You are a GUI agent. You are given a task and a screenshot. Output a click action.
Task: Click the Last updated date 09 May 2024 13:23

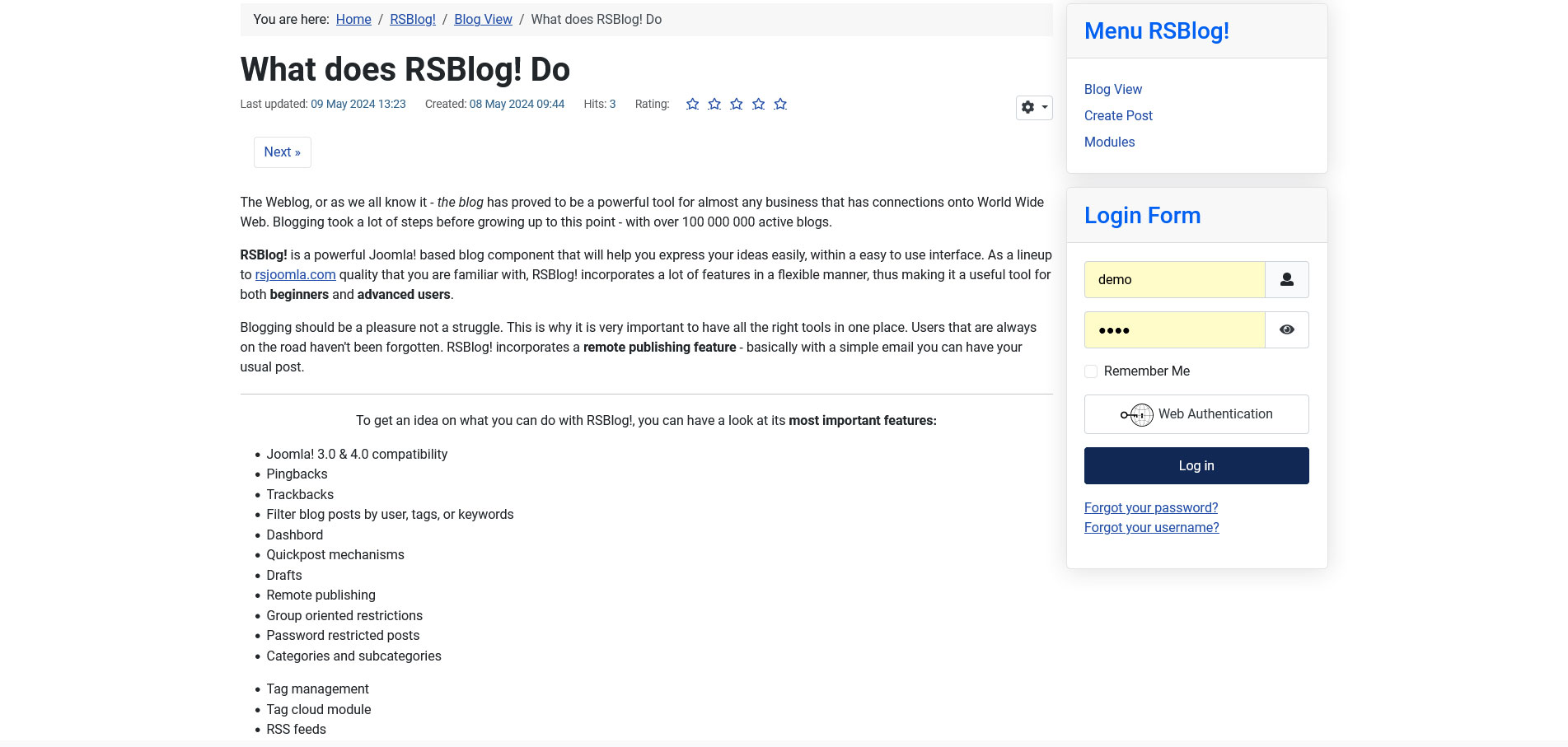point(358,104)
